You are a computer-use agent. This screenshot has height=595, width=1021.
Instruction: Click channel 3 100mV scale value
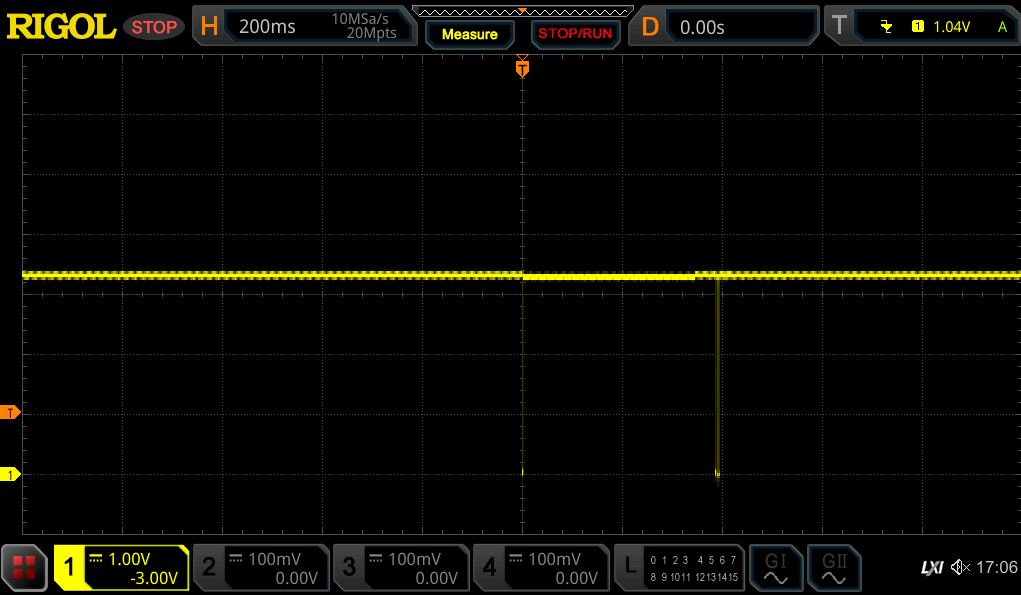click(414, 559)
